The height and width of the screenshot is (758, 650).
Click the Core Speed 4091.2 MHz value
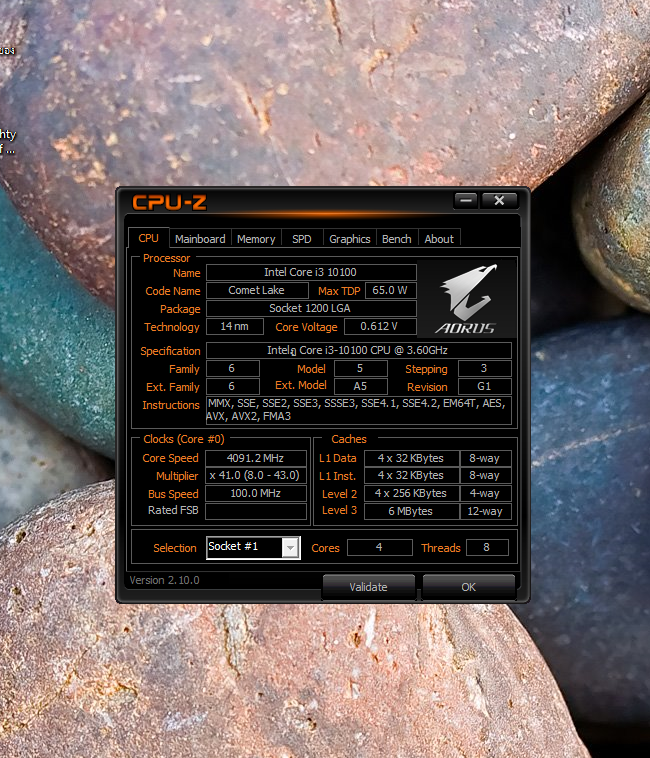[x=256, y=458]
